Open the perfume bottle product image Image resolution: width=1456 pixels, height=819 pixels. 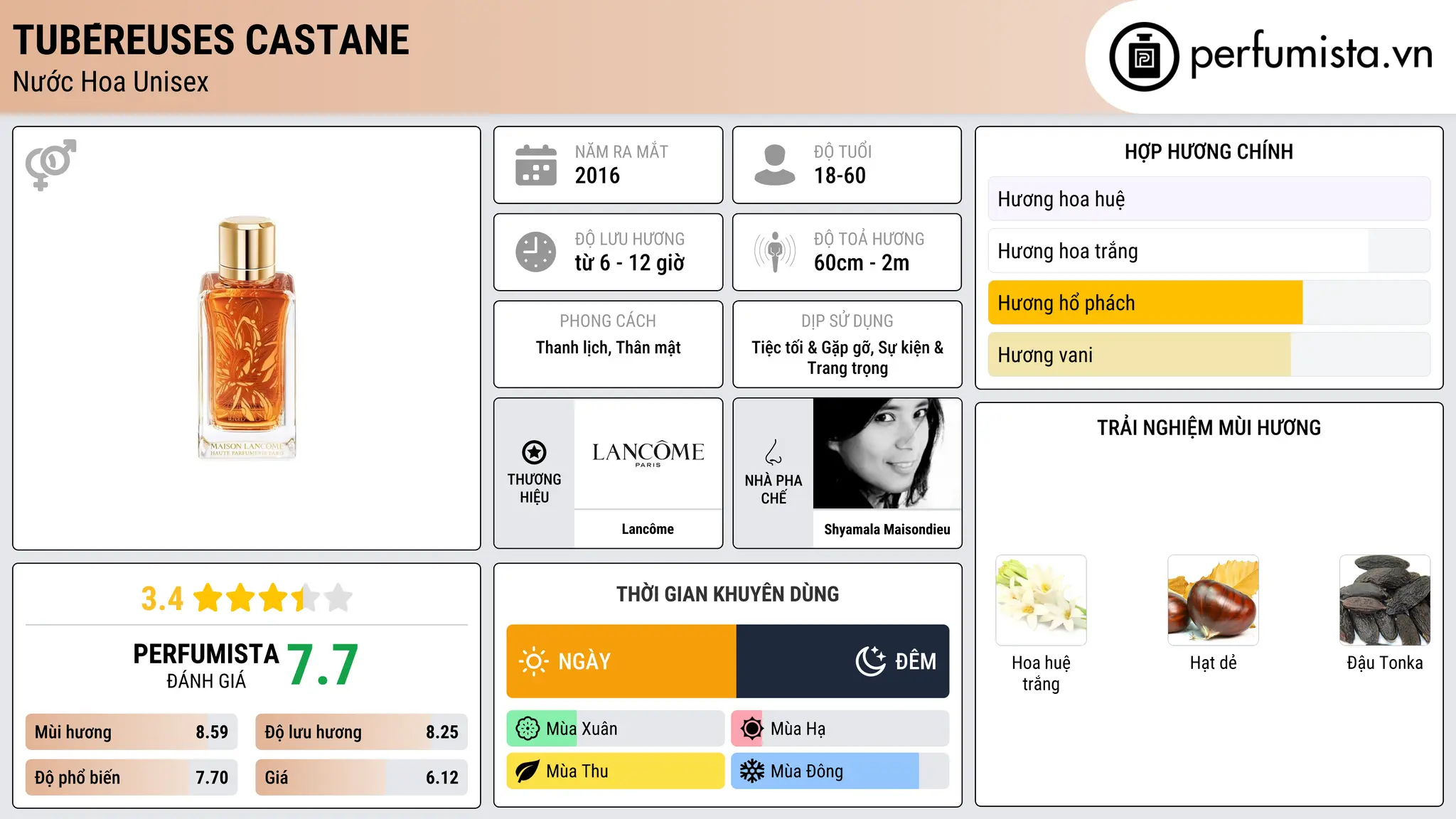pyautogui.click(x=247, y=338)
